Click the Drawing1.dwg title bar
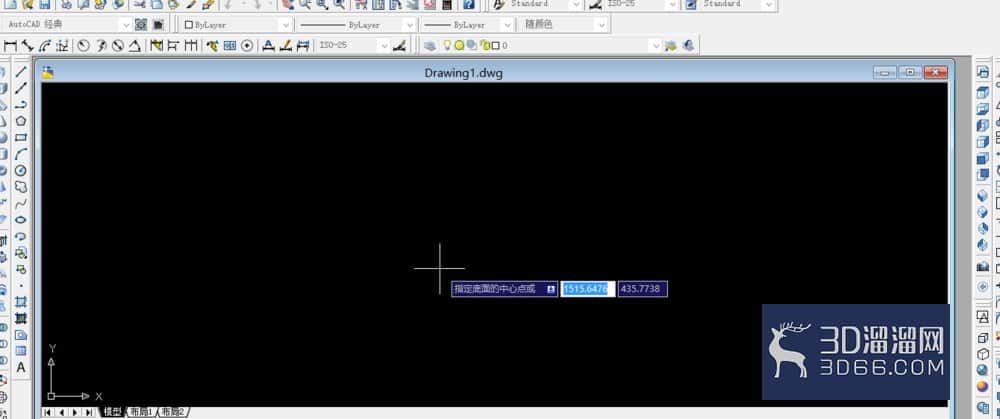 (464, 73)
